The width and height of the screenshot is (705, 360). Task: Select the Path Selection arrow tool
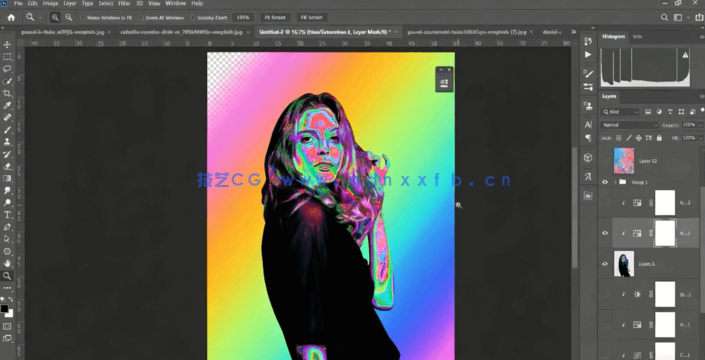tap(7, 239)
